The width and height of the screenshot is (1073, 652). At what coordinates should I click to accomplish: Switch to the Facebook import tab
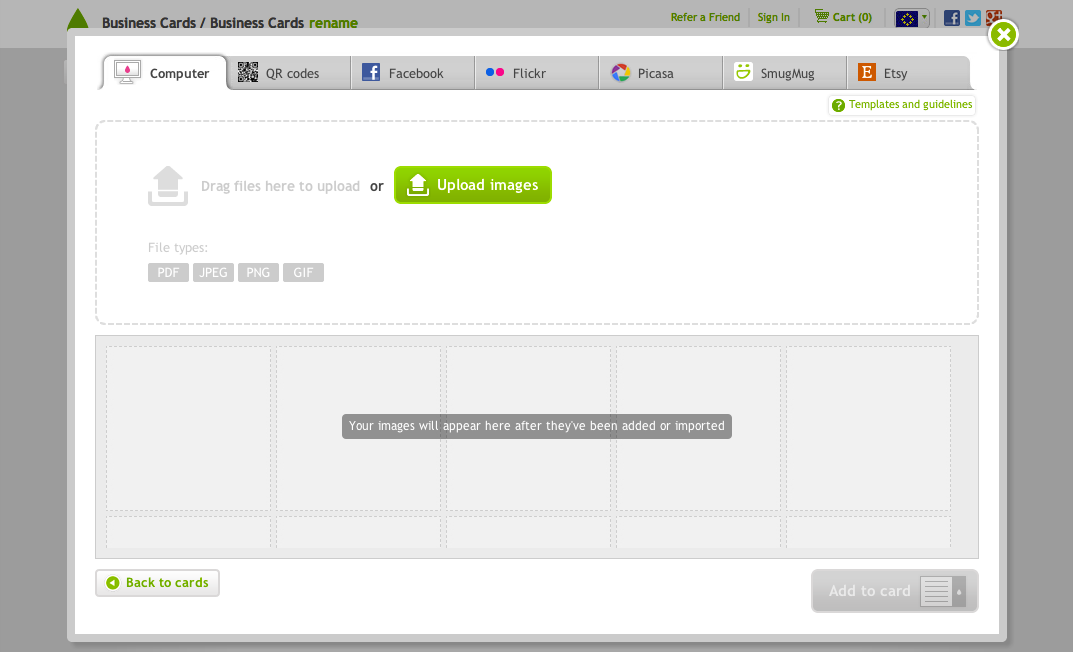coord(412,73)
